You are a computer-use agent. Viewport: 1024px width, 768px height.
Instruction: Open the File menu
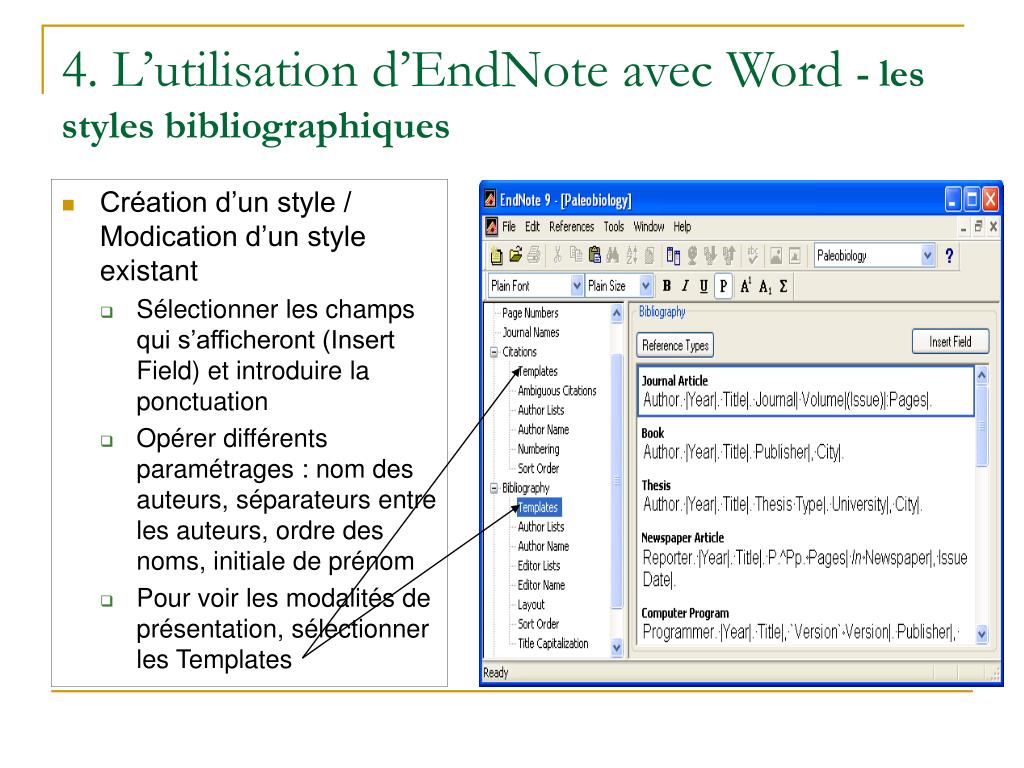pyautogui.click(x=509, y=227)
